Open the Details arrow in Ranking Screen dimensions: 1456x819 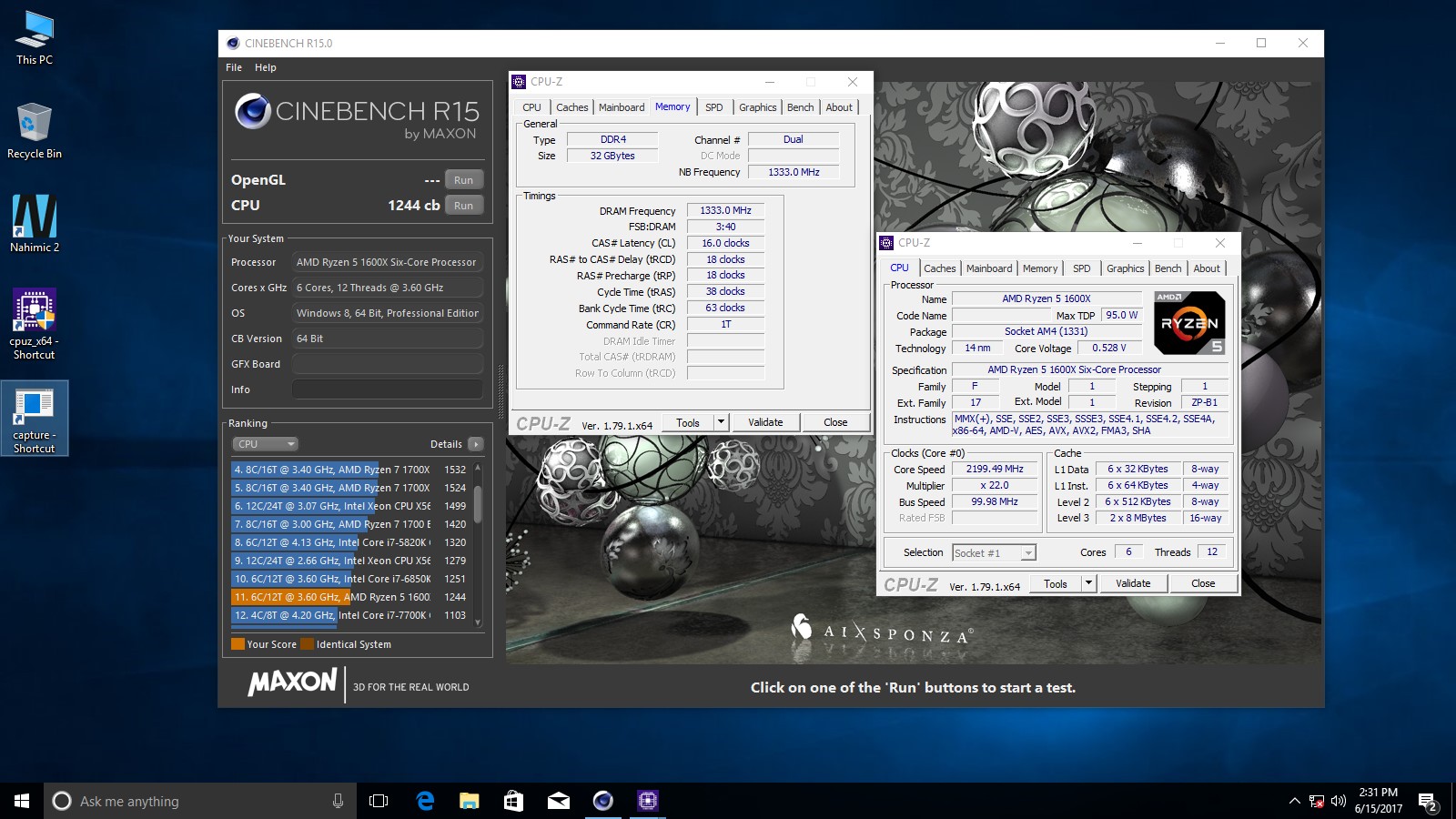coord(476,444)
